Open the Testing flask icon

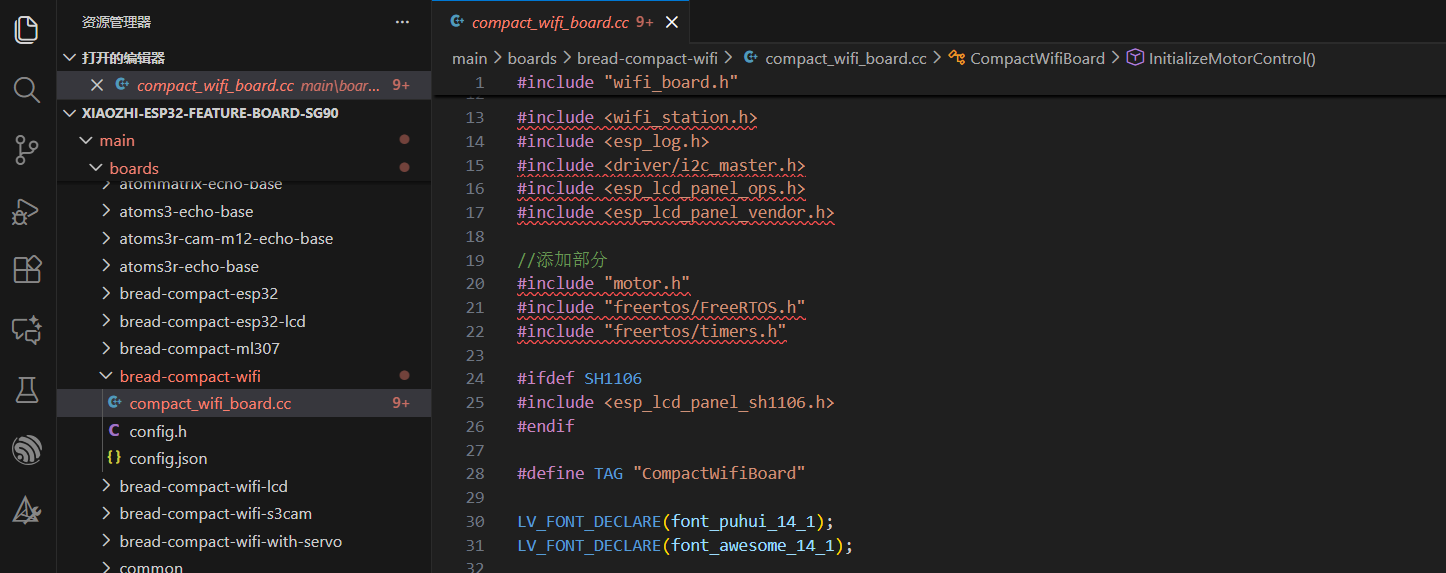pyautogui.click(x=27, y=390)
